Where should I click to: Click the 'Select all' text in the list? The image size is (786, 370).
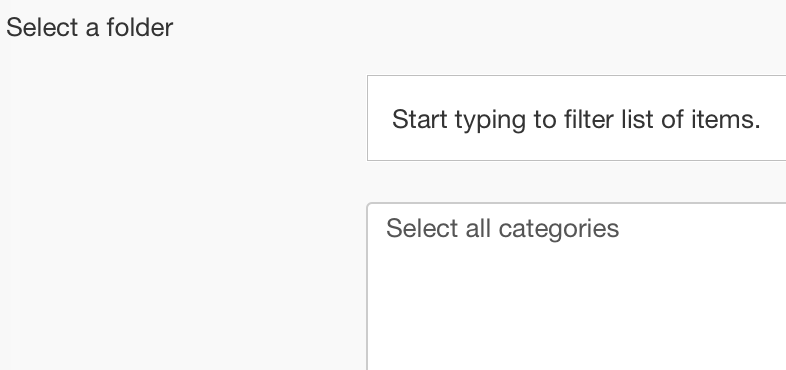438,229
